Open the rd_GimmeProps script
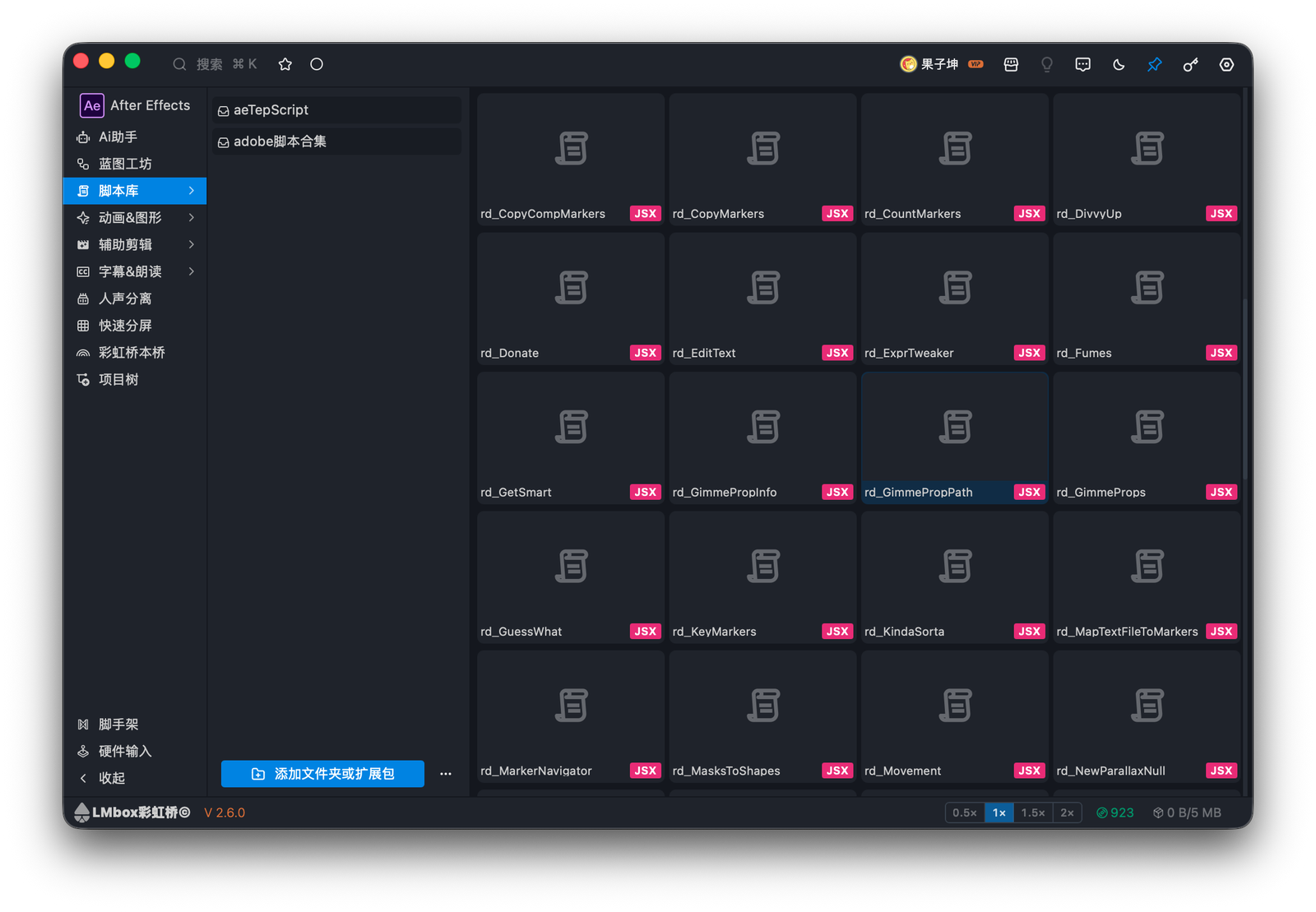 [x=1147, y=438]
